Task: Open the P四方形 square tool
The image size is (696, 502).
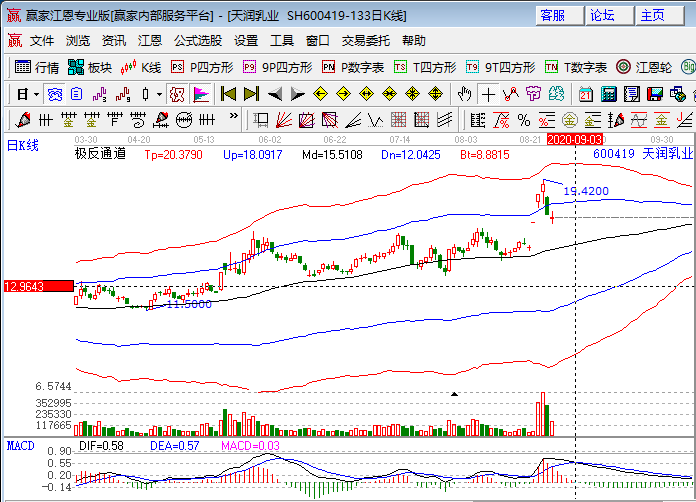Action: point(202,67)
